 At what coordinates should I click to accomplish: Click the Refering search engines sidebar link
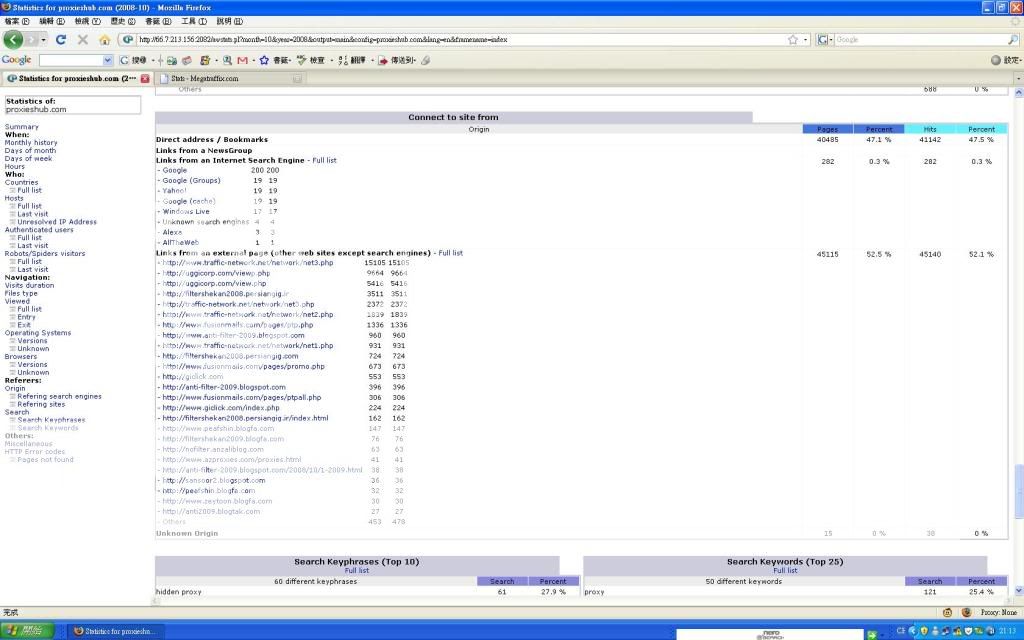click(x=59, y=397)
